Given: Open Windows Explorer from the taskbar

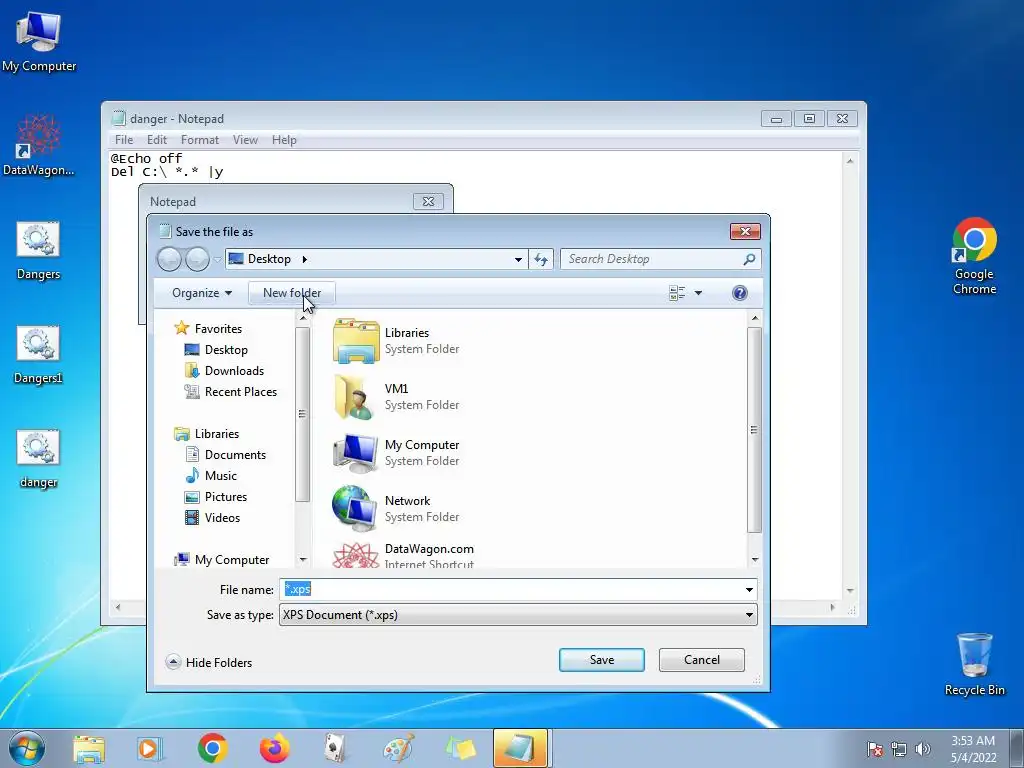Looking at the screenshot, I should click(89, 748).
